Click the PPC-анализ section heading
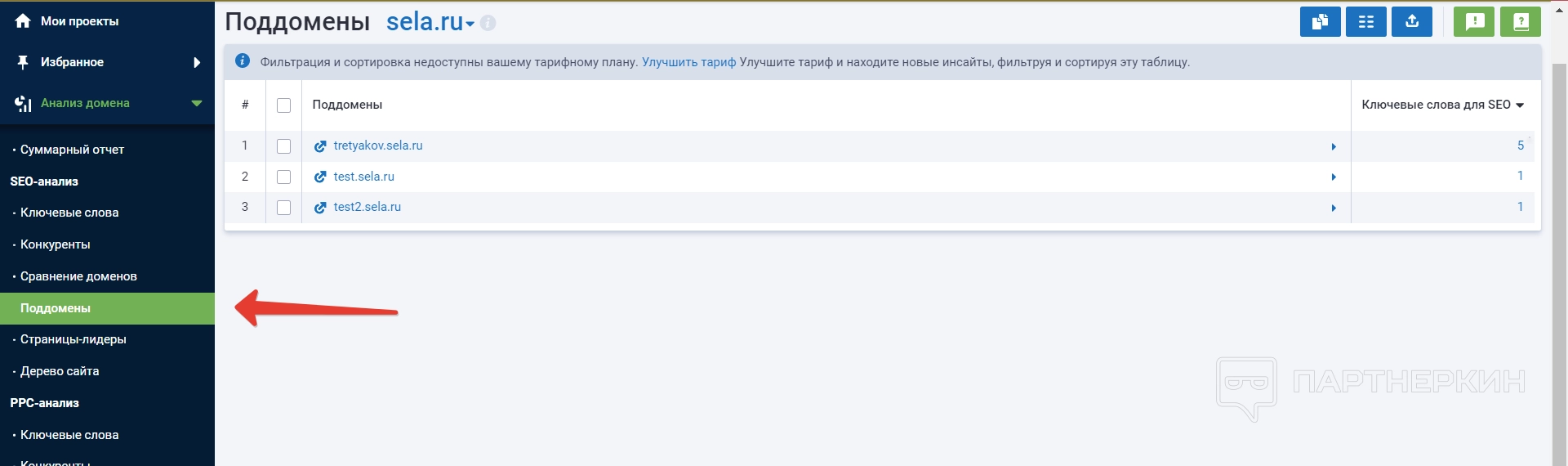This screenshot has height=466, width=1568. coord(44,403)
